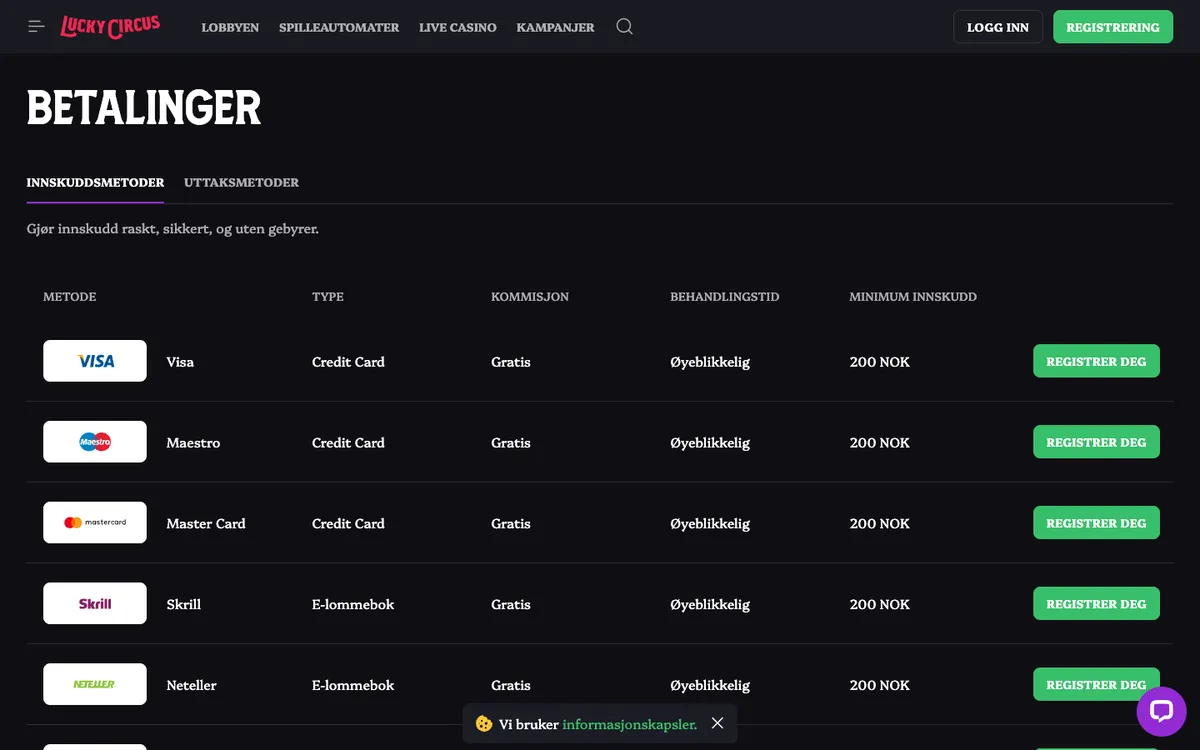Click the Maestro method name
This screenshot has height=750, width=1200.
click(193, 443)
